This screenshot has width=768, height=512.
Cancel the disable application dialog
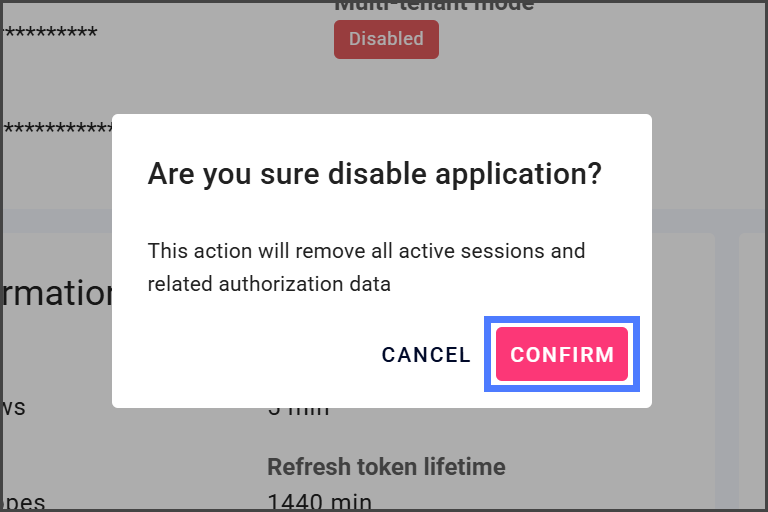point(426,355)
